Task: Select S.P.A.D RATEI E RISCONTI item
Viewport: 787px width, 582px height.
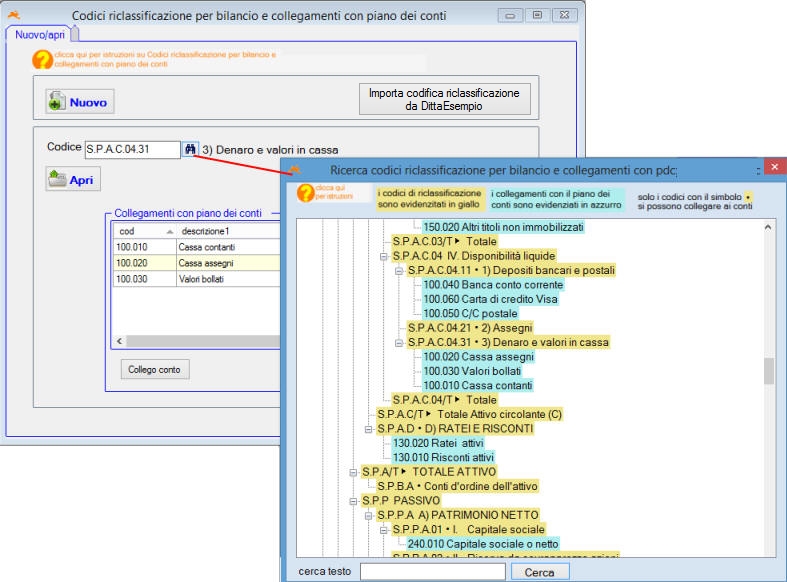Action: 455,429
